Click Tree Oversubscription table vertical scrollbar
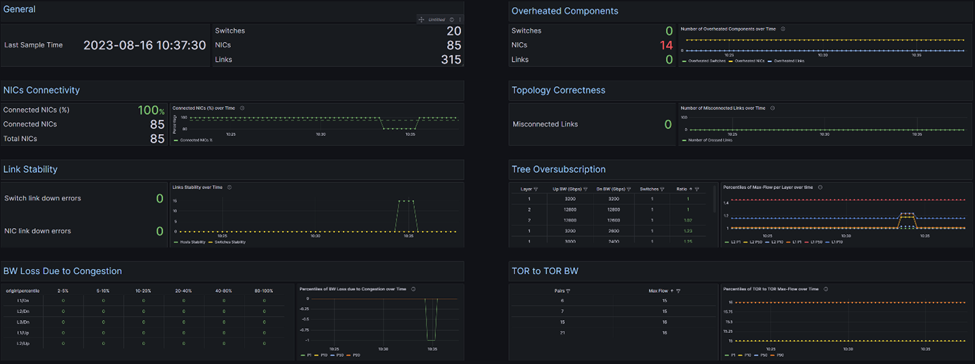Screen dimensions: 975x364 tap(714, 198)
